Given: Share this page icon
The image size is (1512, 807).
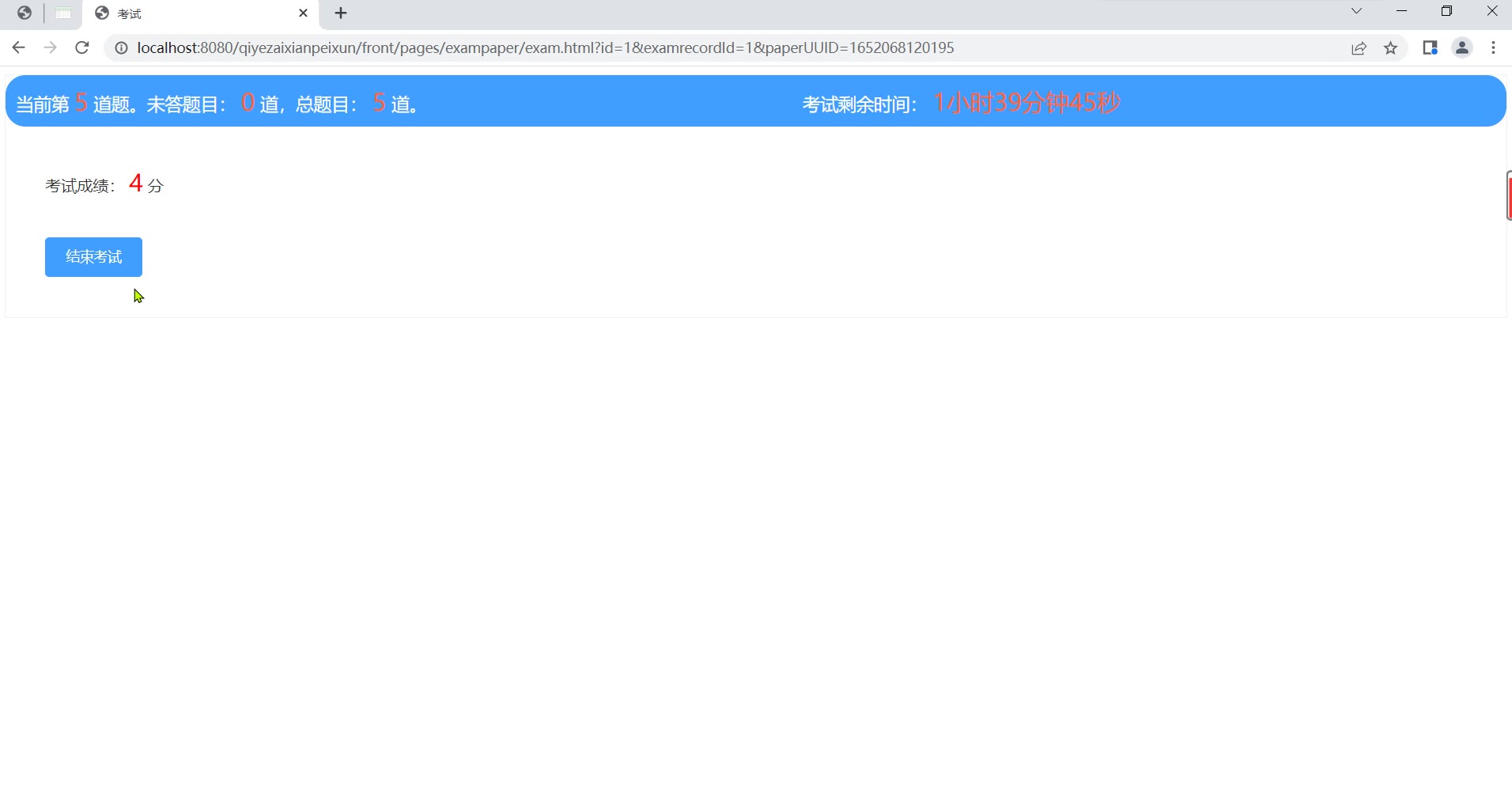Looking at the screenshot, I should (x=1359, y=48).
